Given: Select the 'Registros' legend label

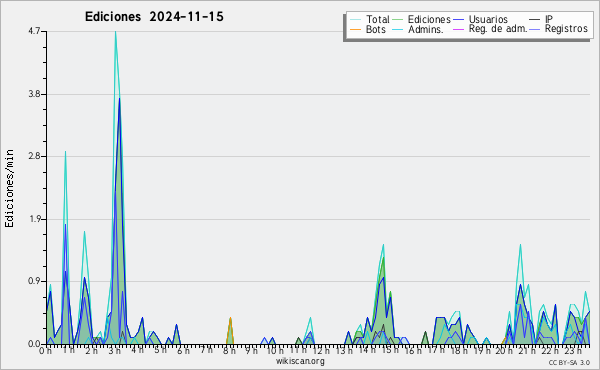Looking at the screenshot, I should (566, 29).
